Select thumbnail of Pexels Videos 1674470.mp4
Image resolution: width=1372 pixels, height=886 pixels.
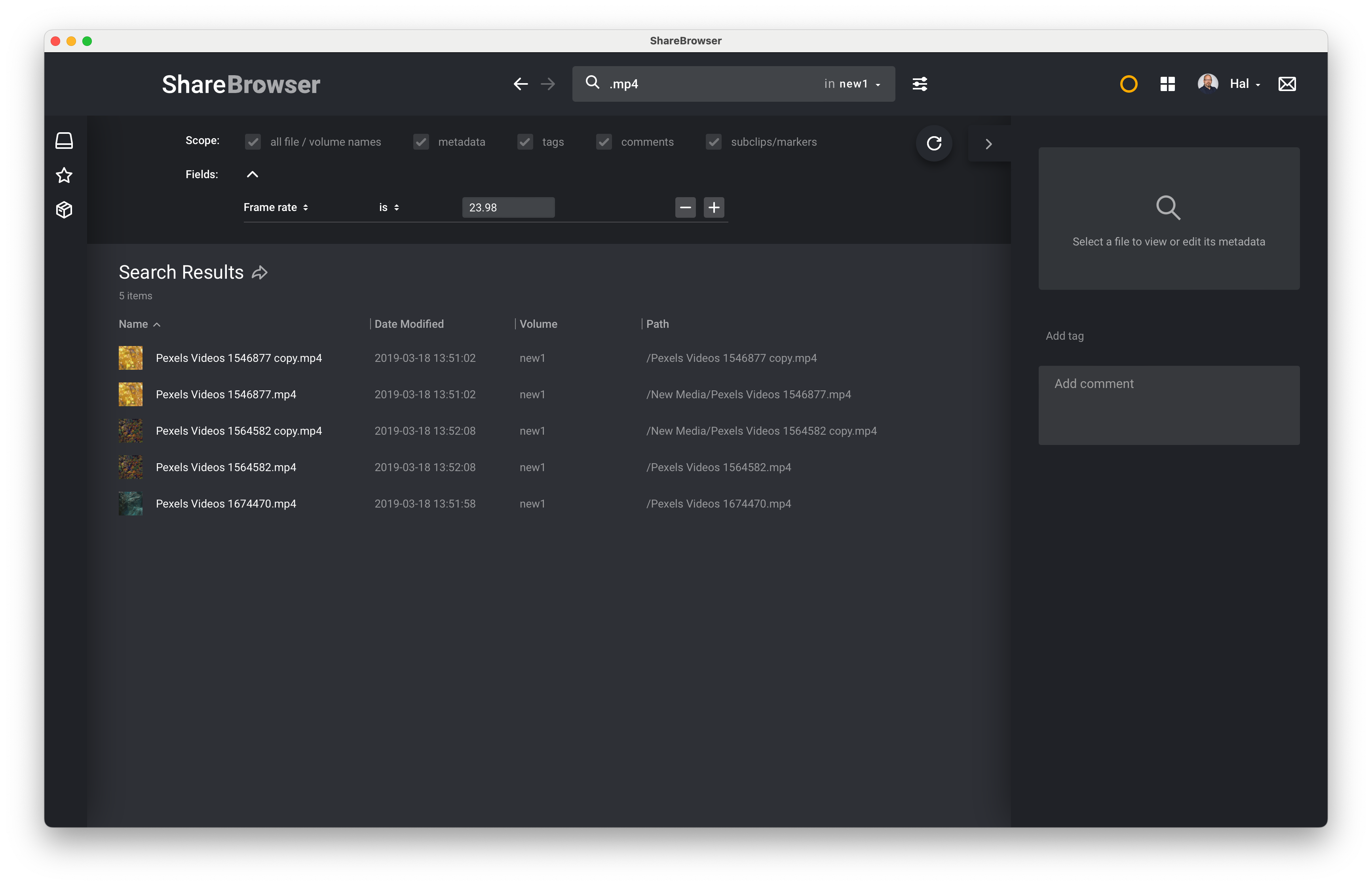[x=131, y=504]
